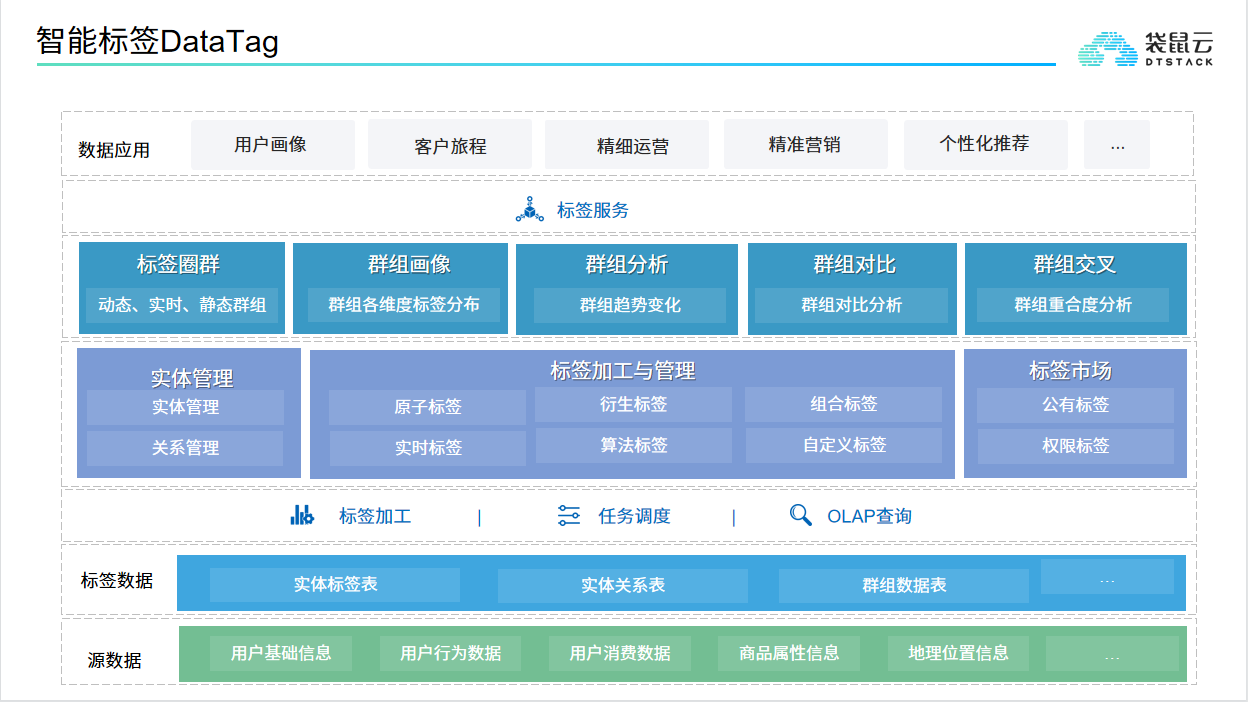Select the 实体管理 sub-box
1248x702 pixels.
tap(185, 407)
